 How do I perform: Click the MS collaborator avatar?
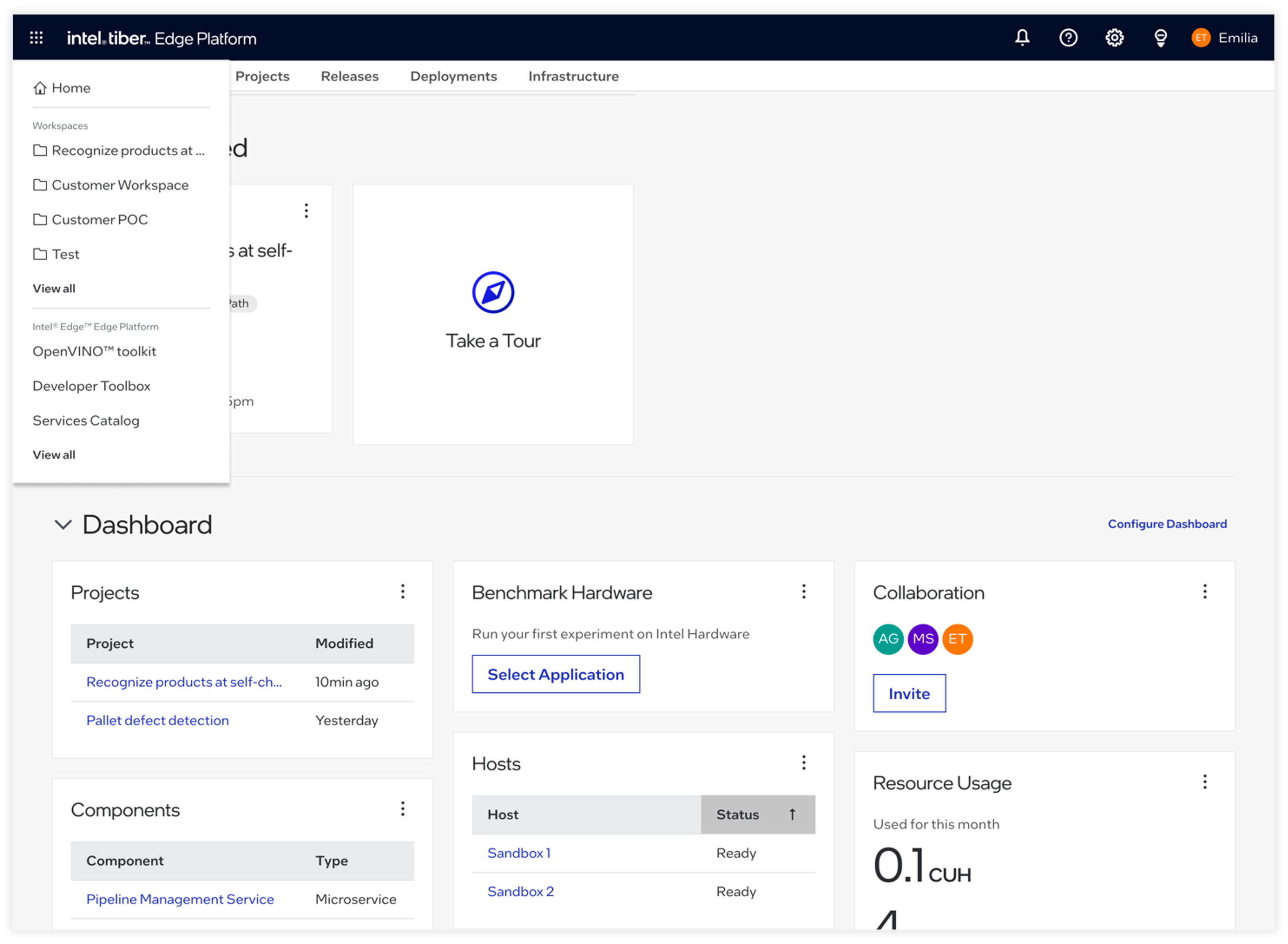point(923,639)
